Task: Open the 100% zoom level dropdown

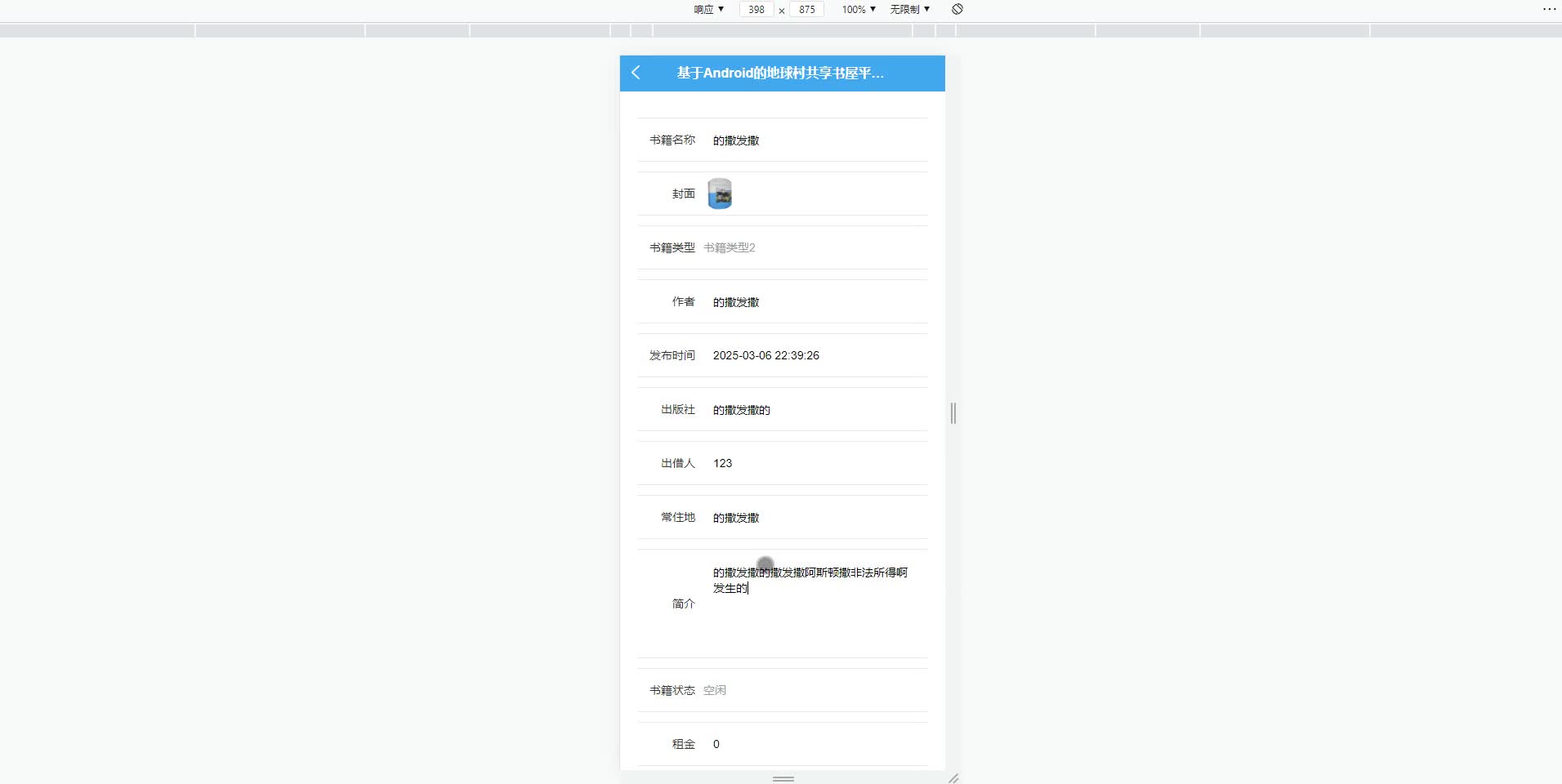Action: point(857,9)
